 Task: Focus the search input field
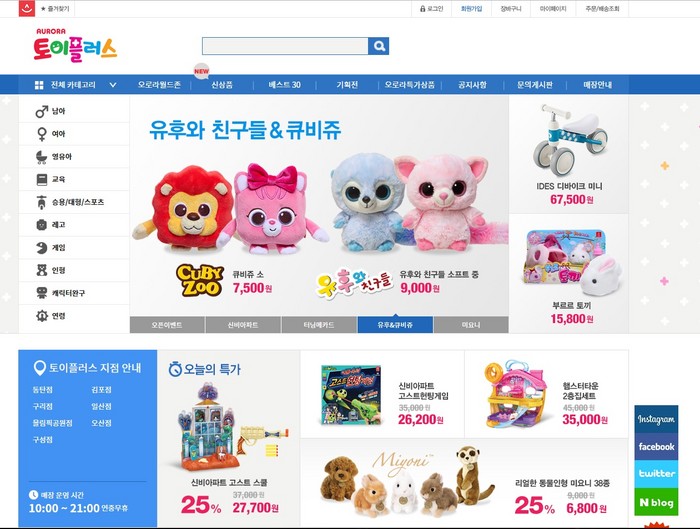[285, 46]
